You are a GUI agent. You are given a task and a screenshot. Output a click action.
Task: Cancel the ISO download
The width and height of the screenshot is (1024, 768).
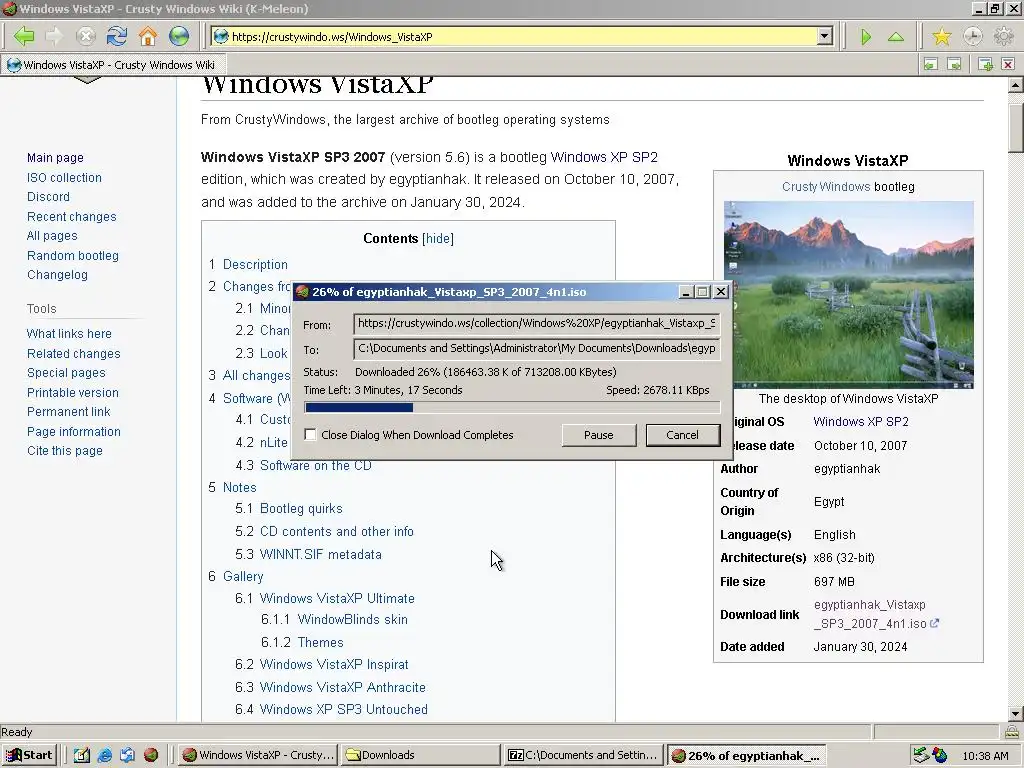(x=682, y=435)
